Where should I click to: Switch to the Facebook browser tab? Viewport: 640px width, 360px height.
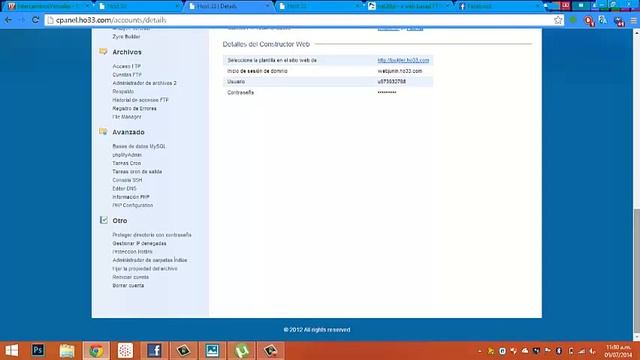point(498,6)
